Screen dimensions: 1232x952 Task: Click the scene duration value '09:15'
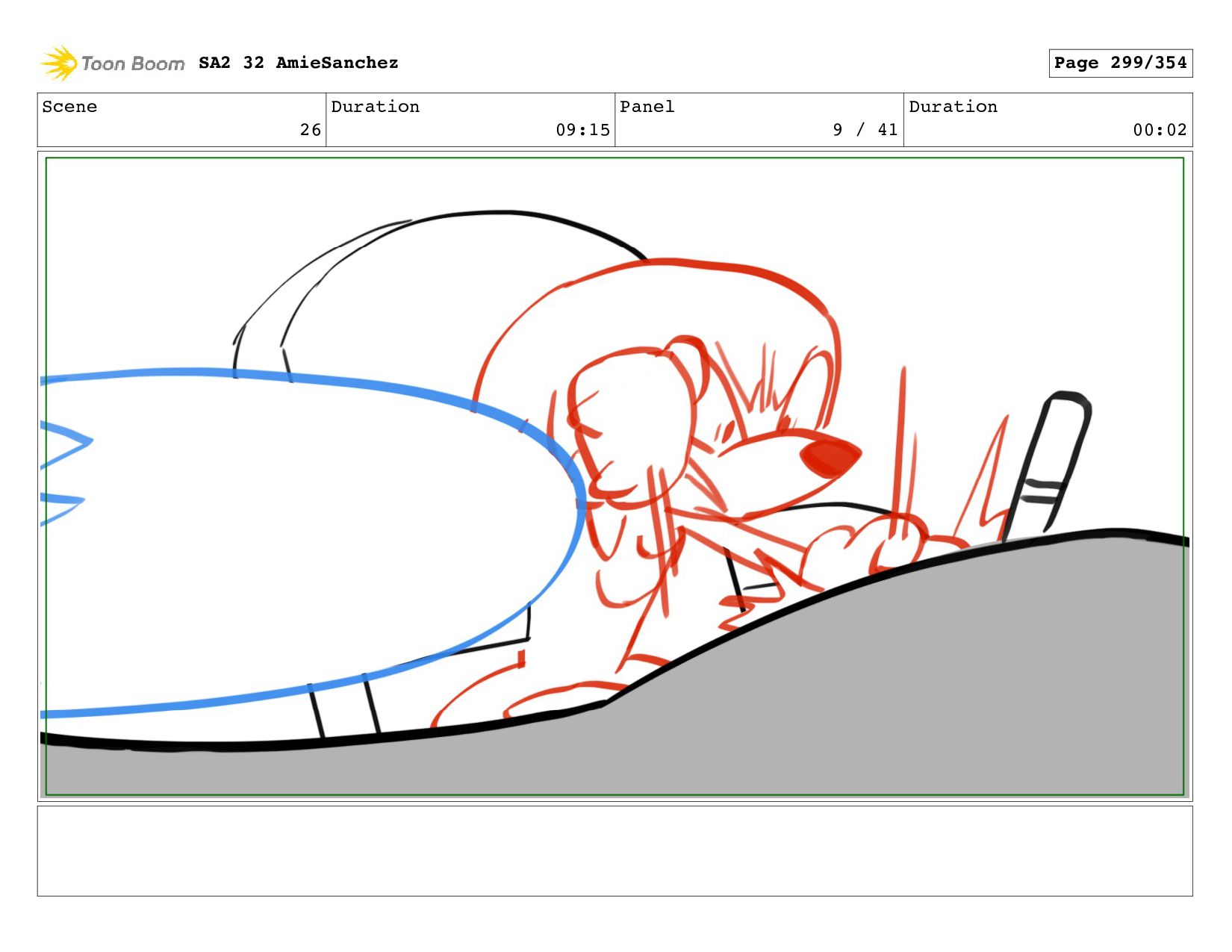582,130
